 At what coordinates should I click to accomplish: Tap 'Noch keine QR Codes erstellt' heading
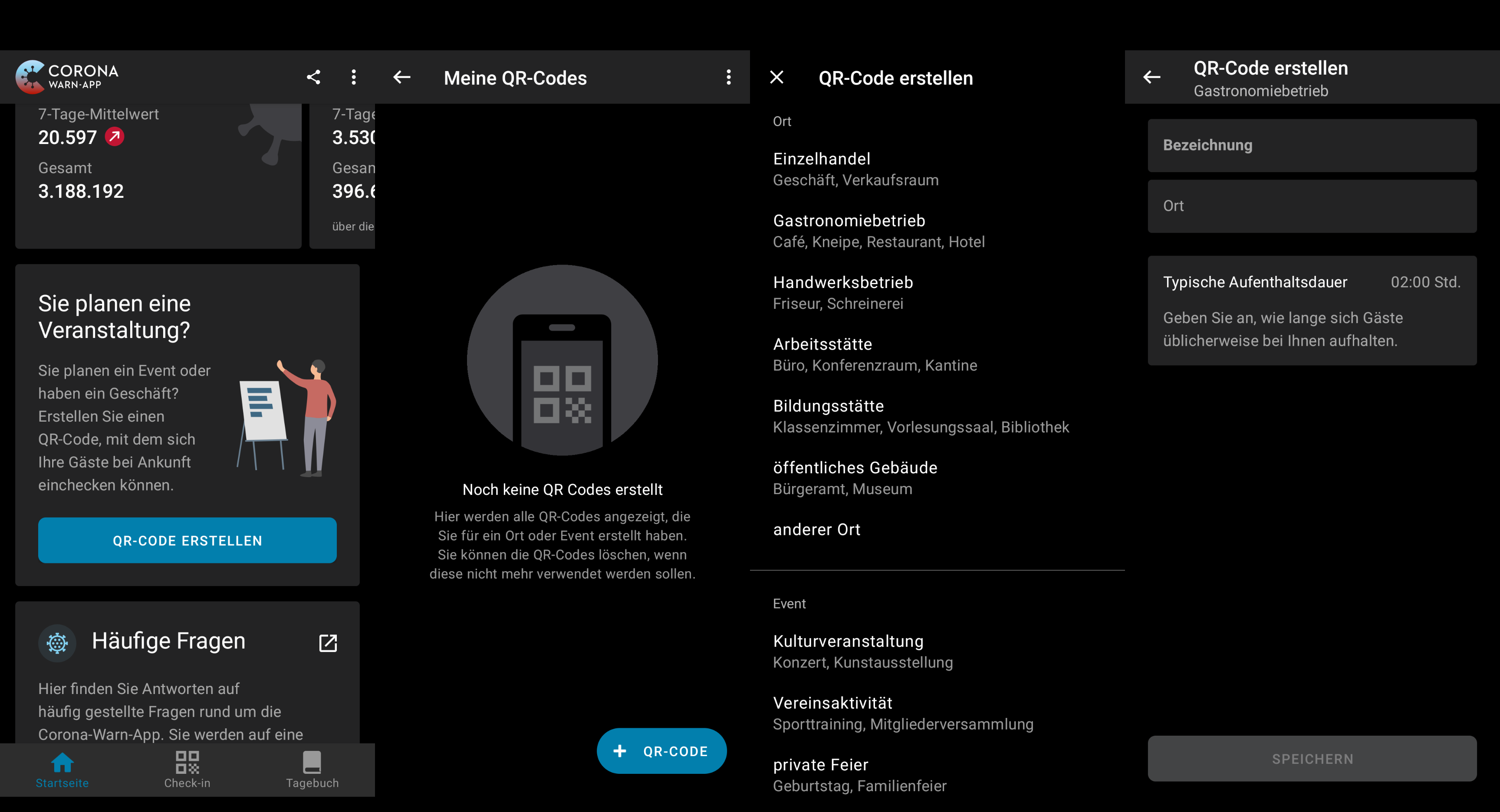pos(562,490)
